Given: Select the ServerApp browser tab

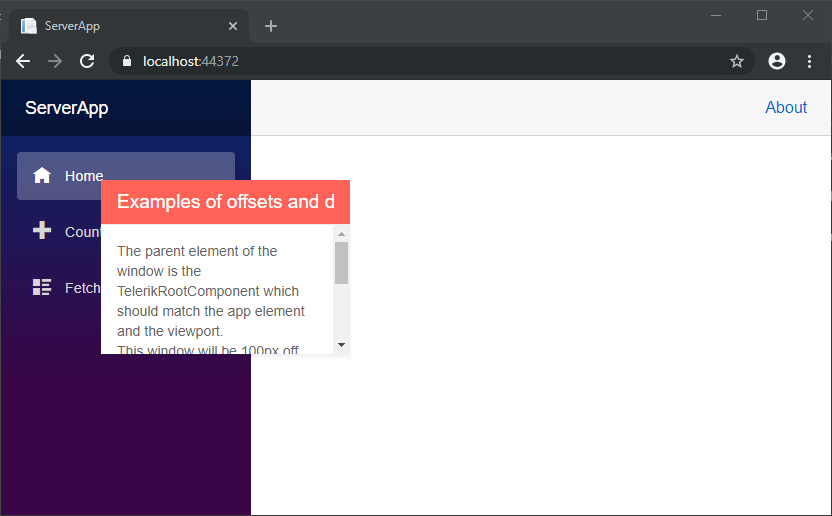Looking at the screenshot, I should pos(120,26).
